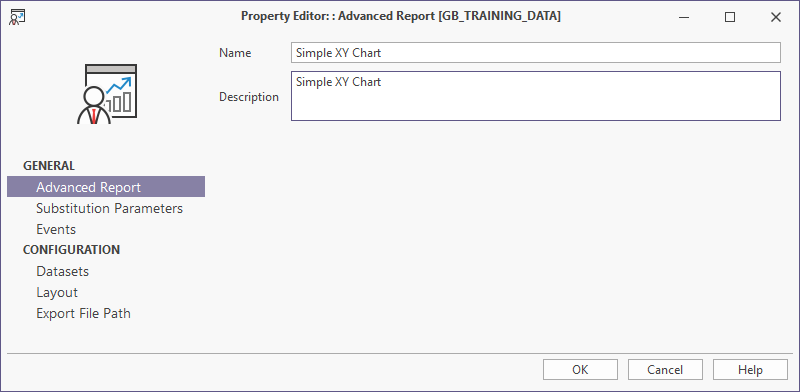This screenshot has height=392, width=800.
Task: Maximize the Property Editor window
Action: (730, 17)
